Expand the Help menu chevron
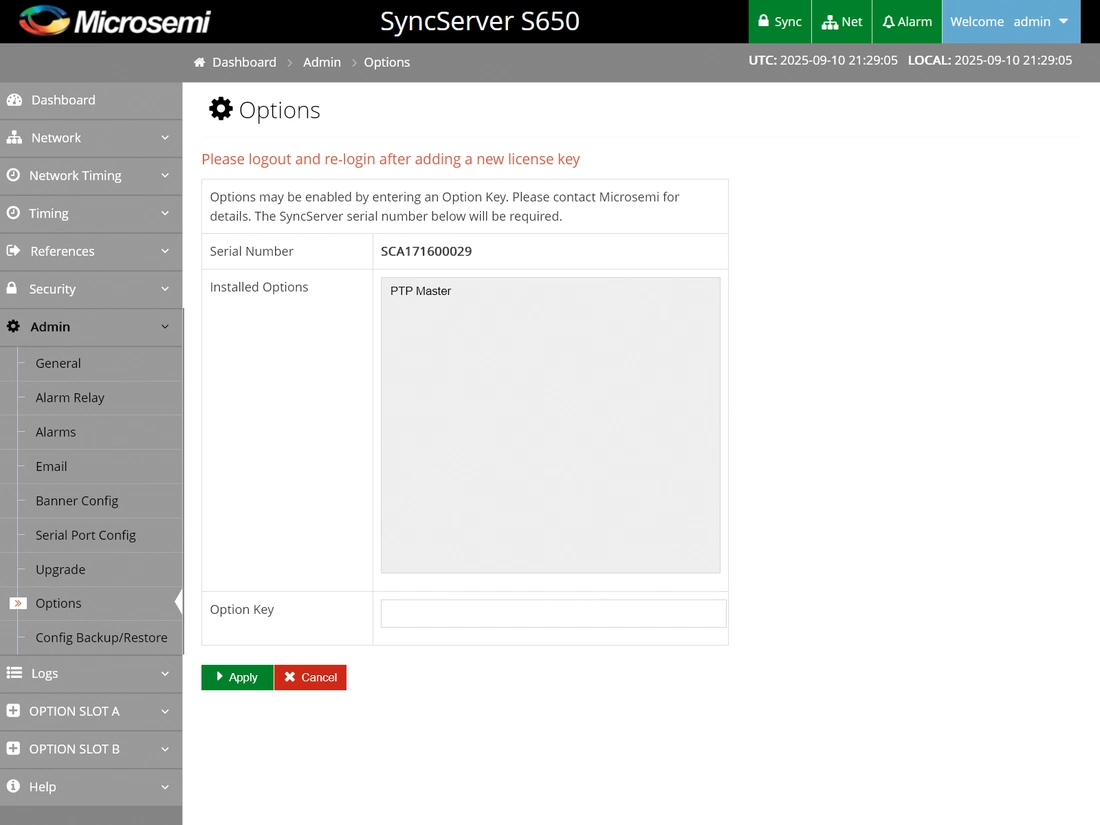 165,787
